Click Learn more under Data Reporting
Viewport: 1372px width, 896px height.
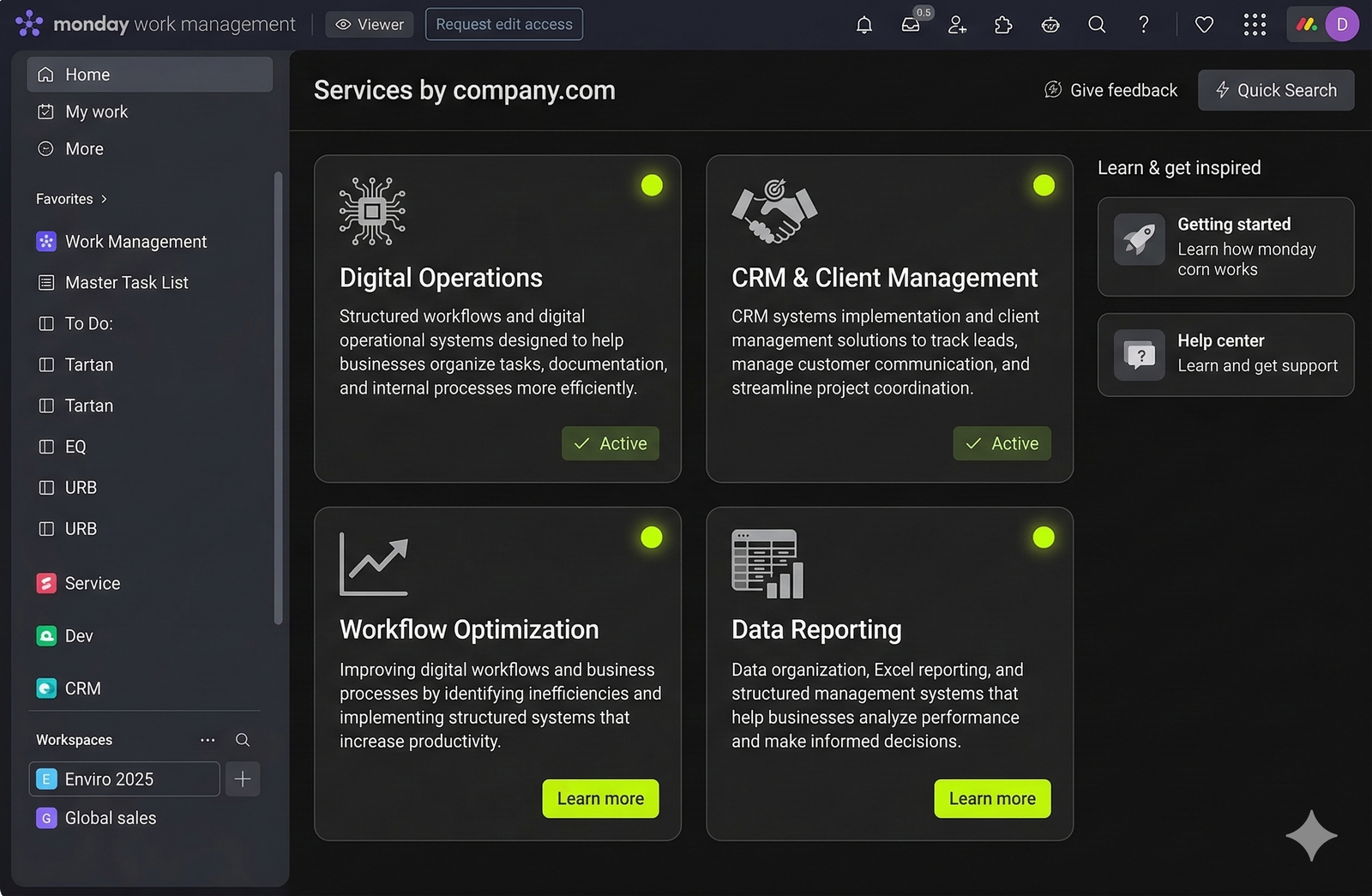(992, 798)
